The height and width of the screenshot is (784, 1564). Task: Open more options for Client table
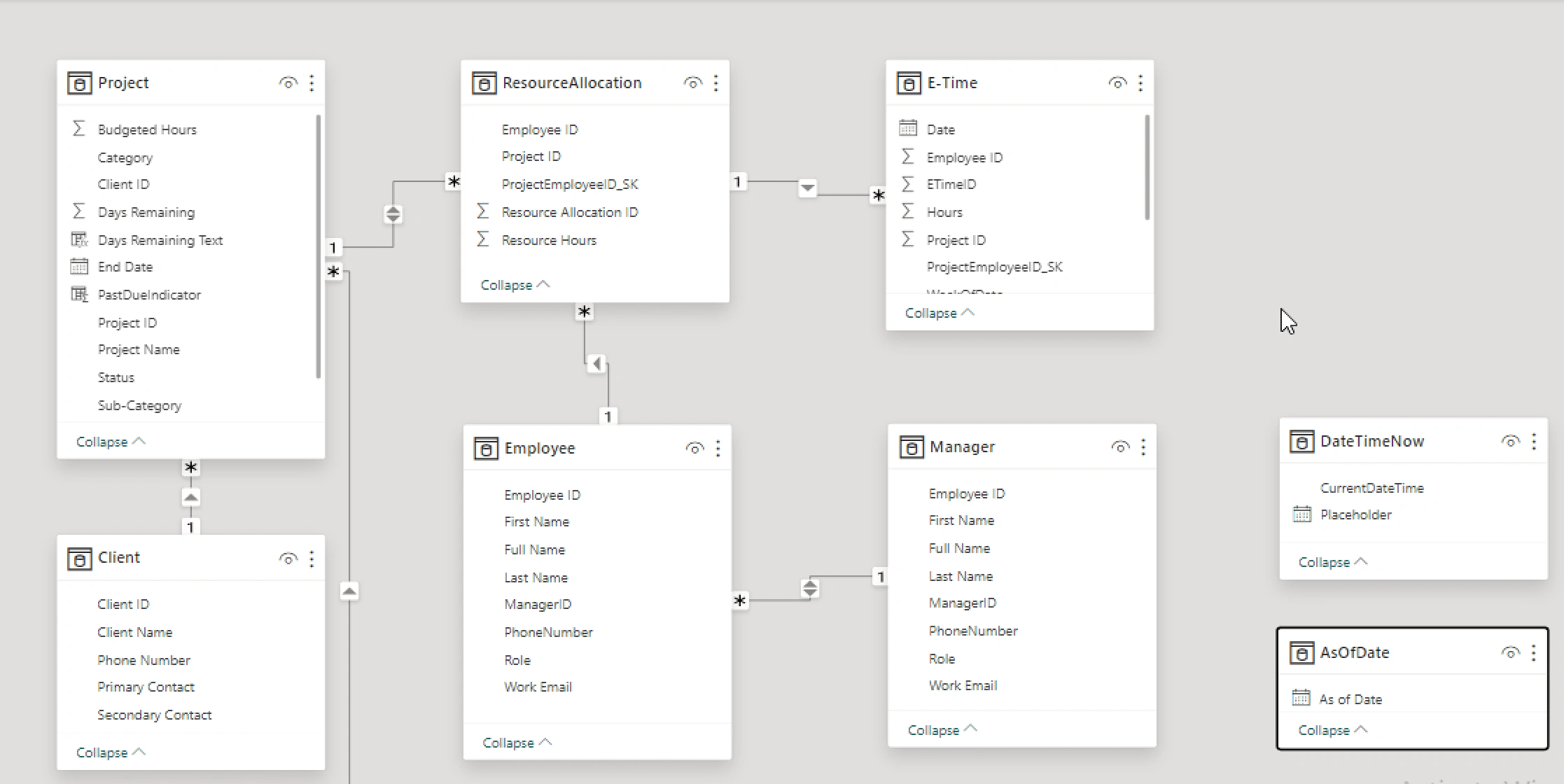pyautogui.click(x=312, y=559)
